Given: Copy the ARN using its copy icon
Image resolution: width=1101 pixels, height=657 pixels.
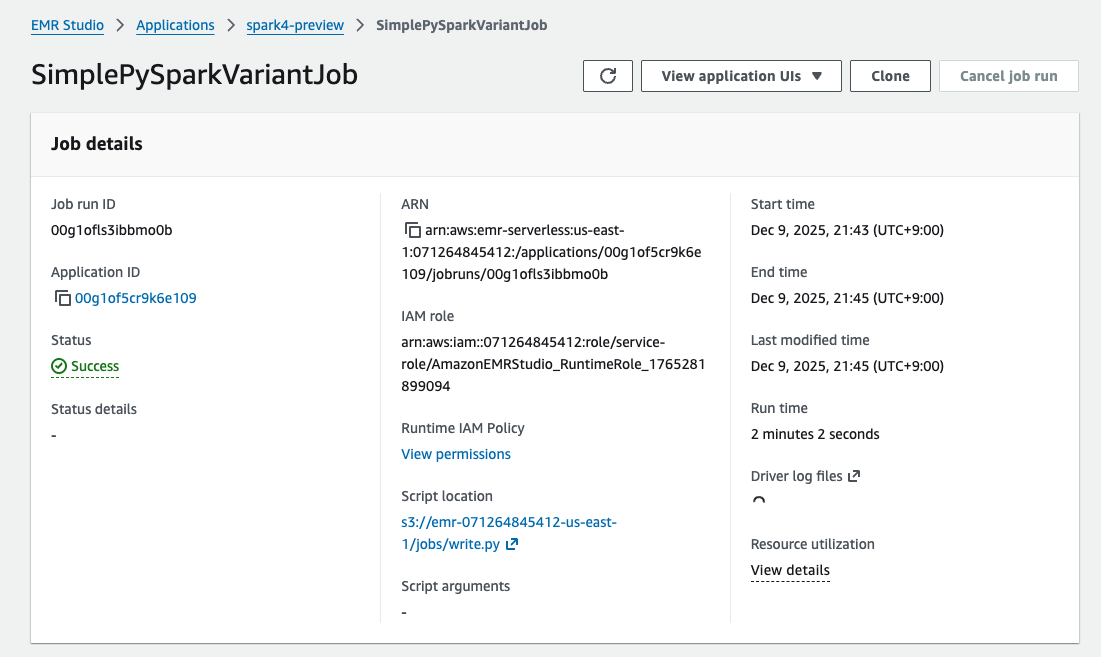Looking at the screenshot, I should (412, 230).
